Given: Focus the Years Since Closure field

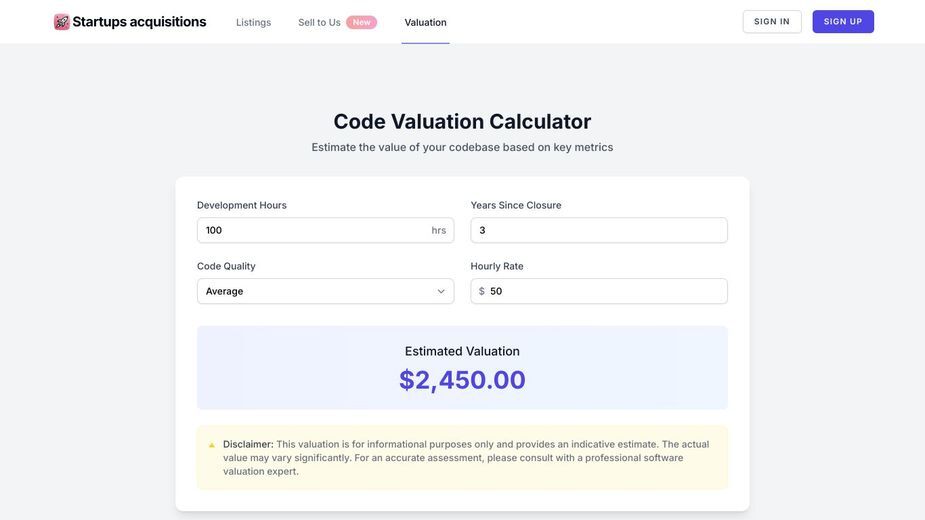Looking at the screenshot, I should coord(599,230).
